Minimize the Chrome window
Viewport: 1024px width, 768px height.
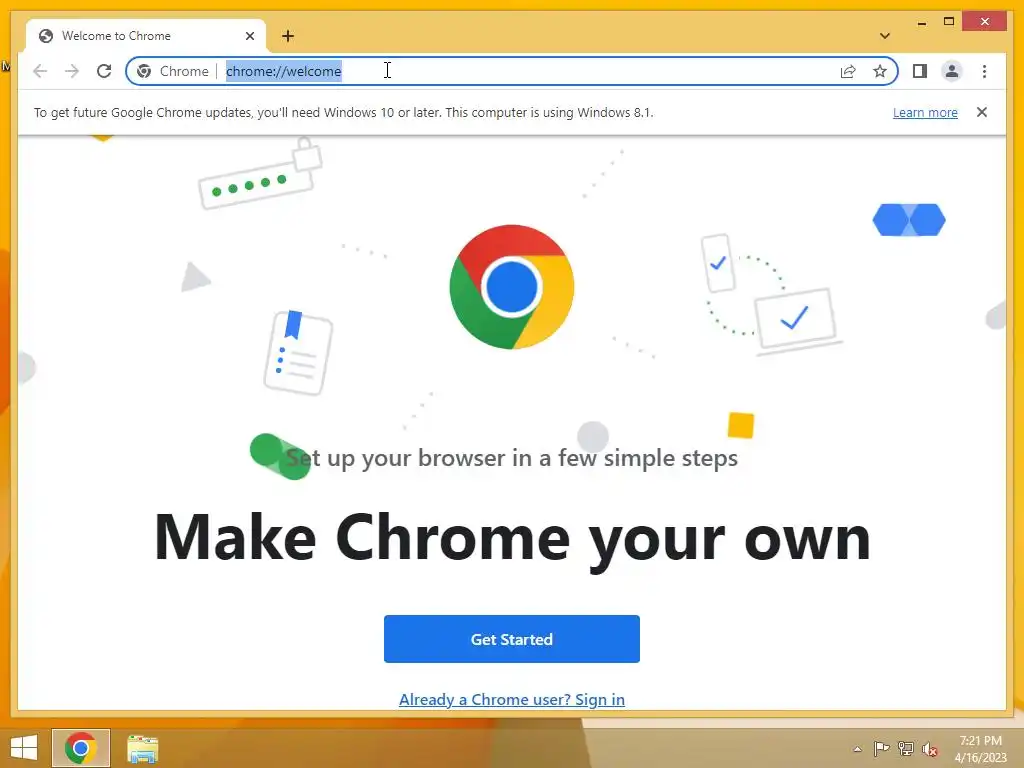[921, 22]
